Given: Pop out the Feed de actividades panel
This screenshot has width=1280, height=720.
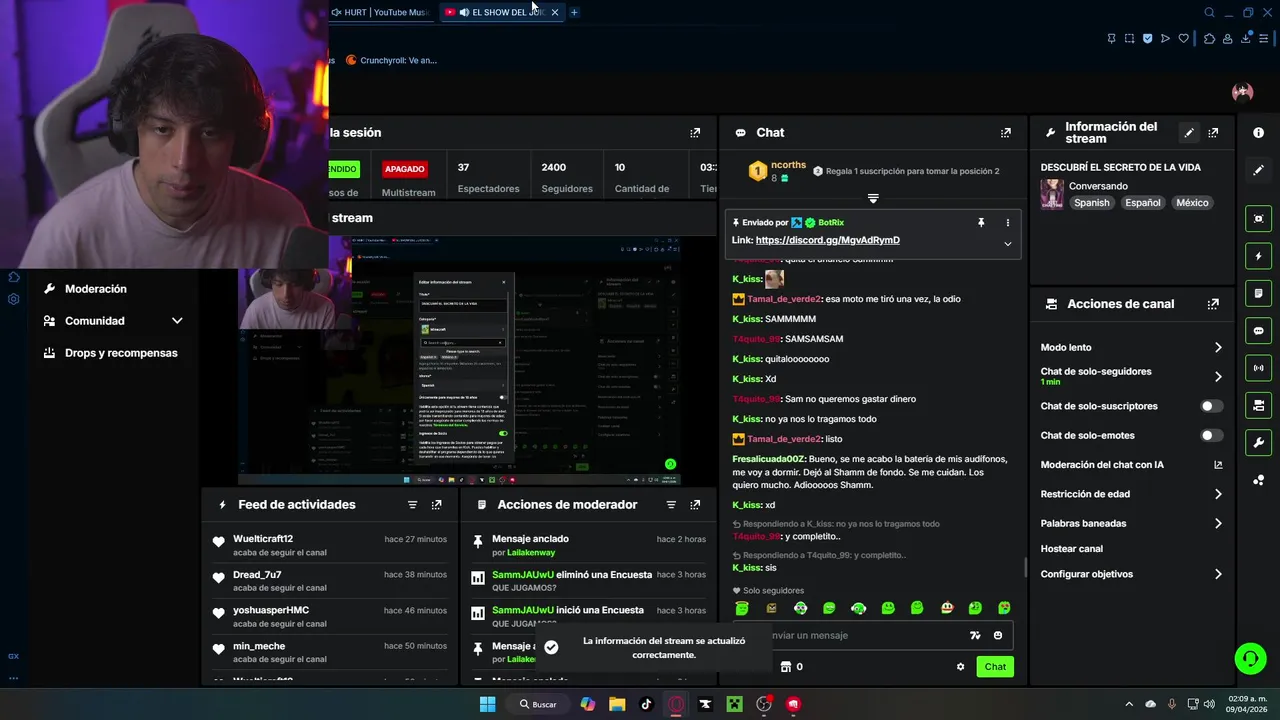Looking at the screenshot, I should (x=436, y=505).
